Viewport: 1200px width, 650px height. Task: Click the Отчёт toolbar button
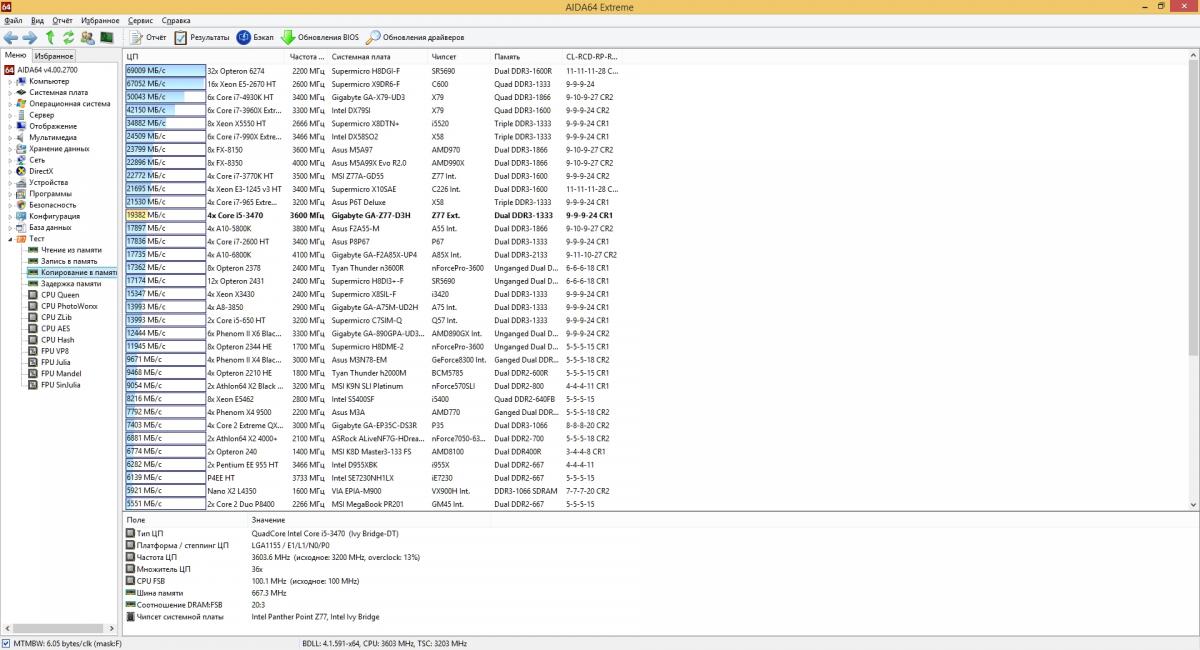(149, 38)
